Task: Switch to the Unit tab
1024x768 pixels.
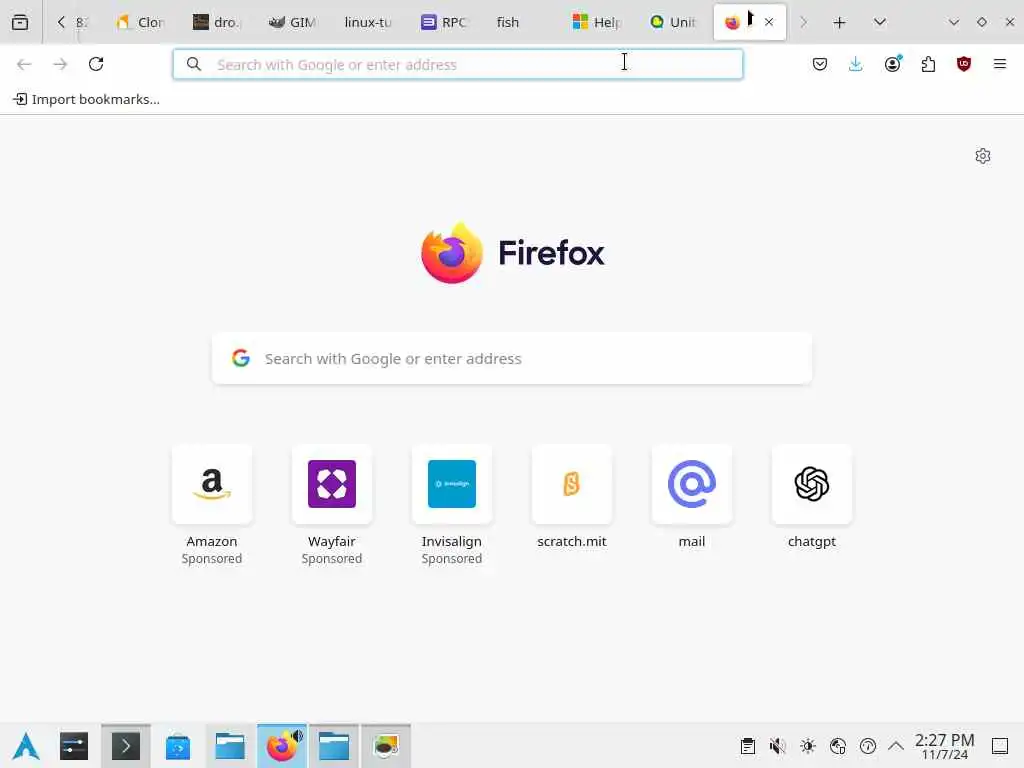Action: pyautogui.click(x=673, y=22)
